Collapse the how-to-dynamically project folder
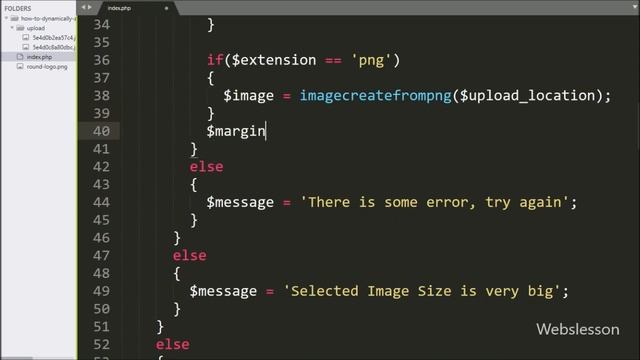 click(6, 18)
